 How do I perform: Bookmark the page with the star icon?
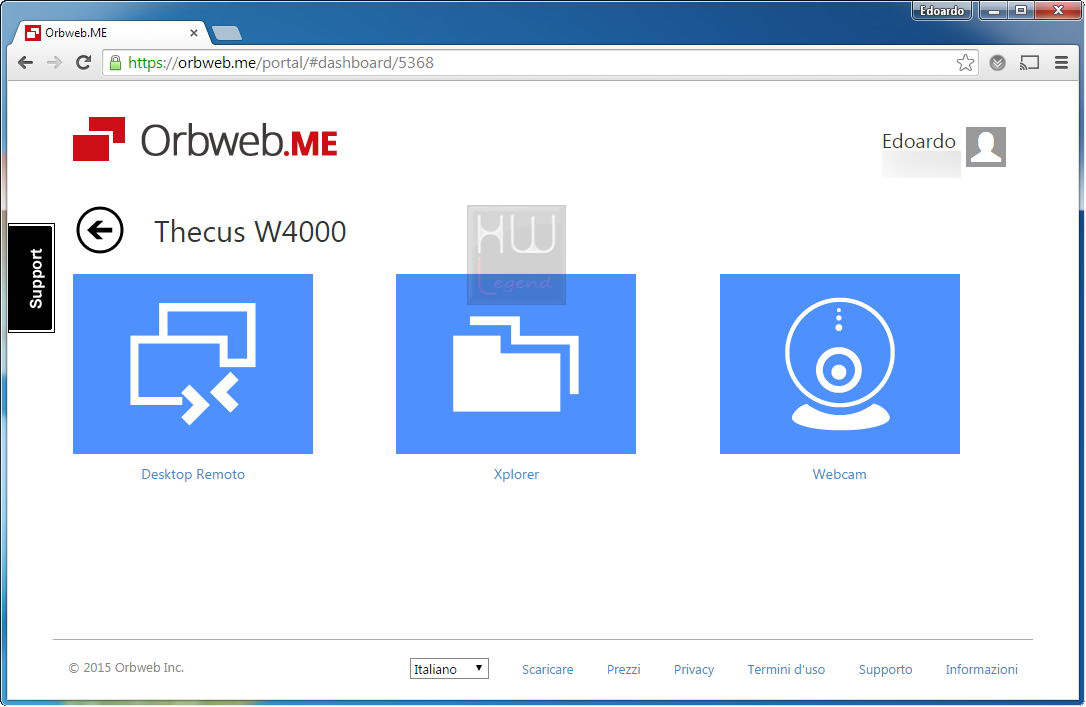(965, 63)
